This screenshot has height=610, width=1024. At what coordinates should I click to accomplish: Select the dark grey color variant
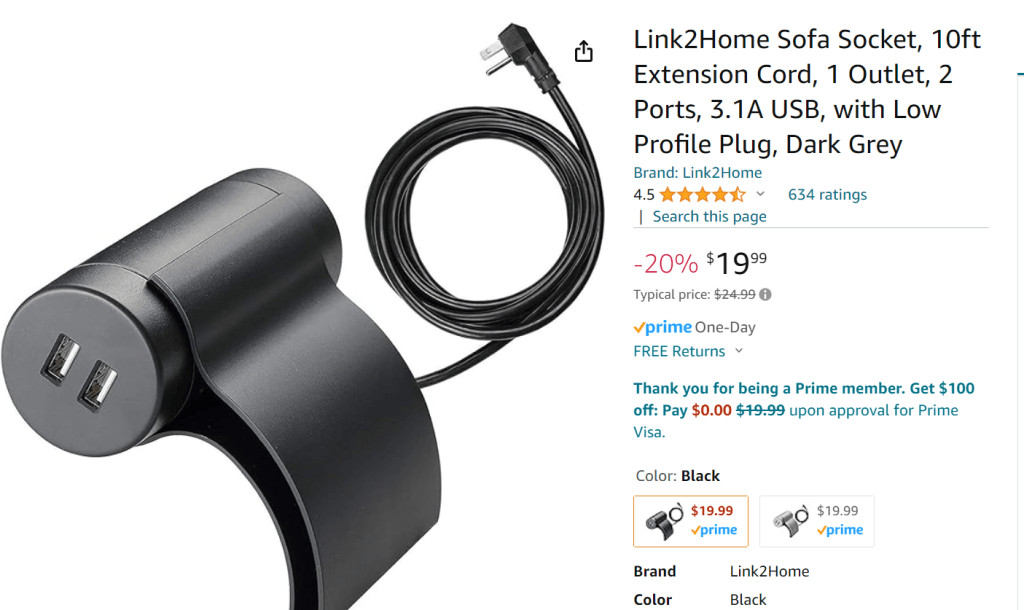point(817,521)
